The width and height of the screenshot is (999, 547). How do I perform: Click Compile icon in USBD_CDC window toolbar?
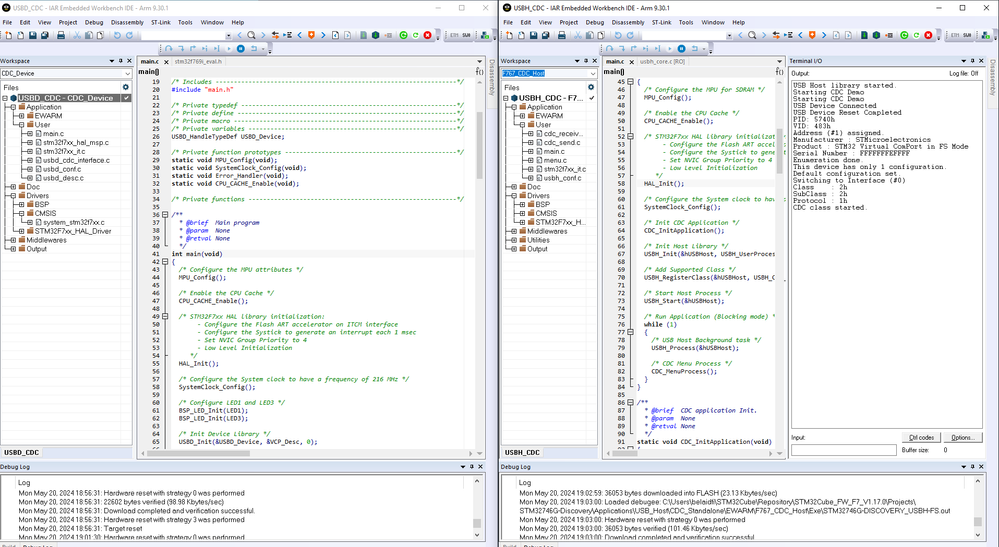[x=364, y=35]
